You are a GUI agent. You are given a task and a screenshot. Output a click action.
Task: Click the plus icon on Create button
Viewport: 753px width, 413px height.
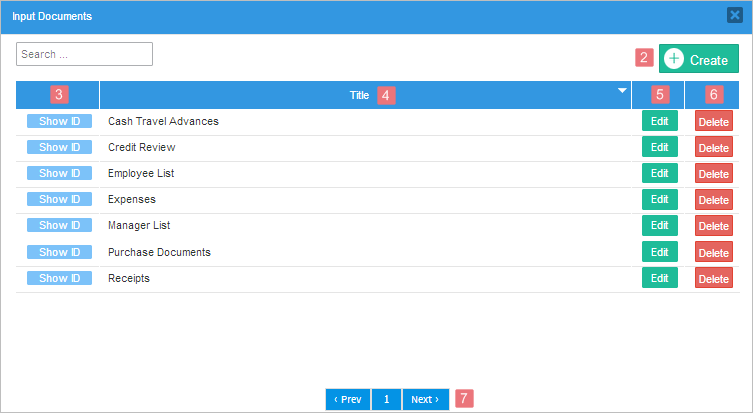[674, 59]
